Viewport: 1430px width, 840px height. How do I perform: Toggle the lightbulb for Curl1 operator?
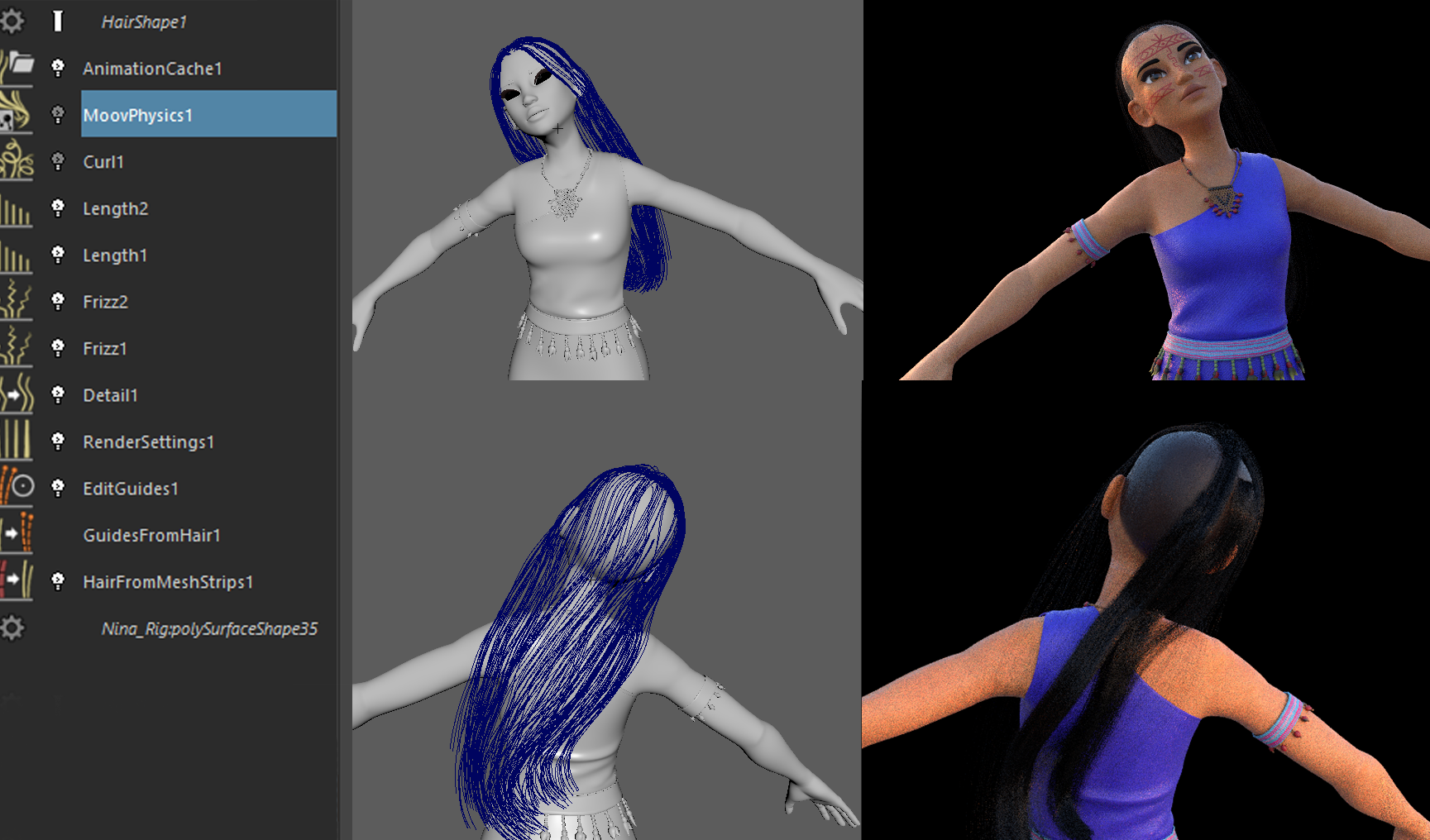[58, 161]
